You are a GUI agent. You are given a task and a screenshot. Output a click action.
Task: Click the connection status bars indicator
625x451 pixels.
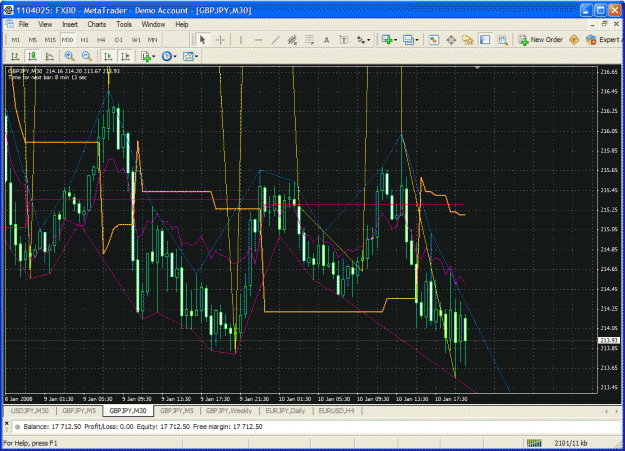[x=534, y=443]
